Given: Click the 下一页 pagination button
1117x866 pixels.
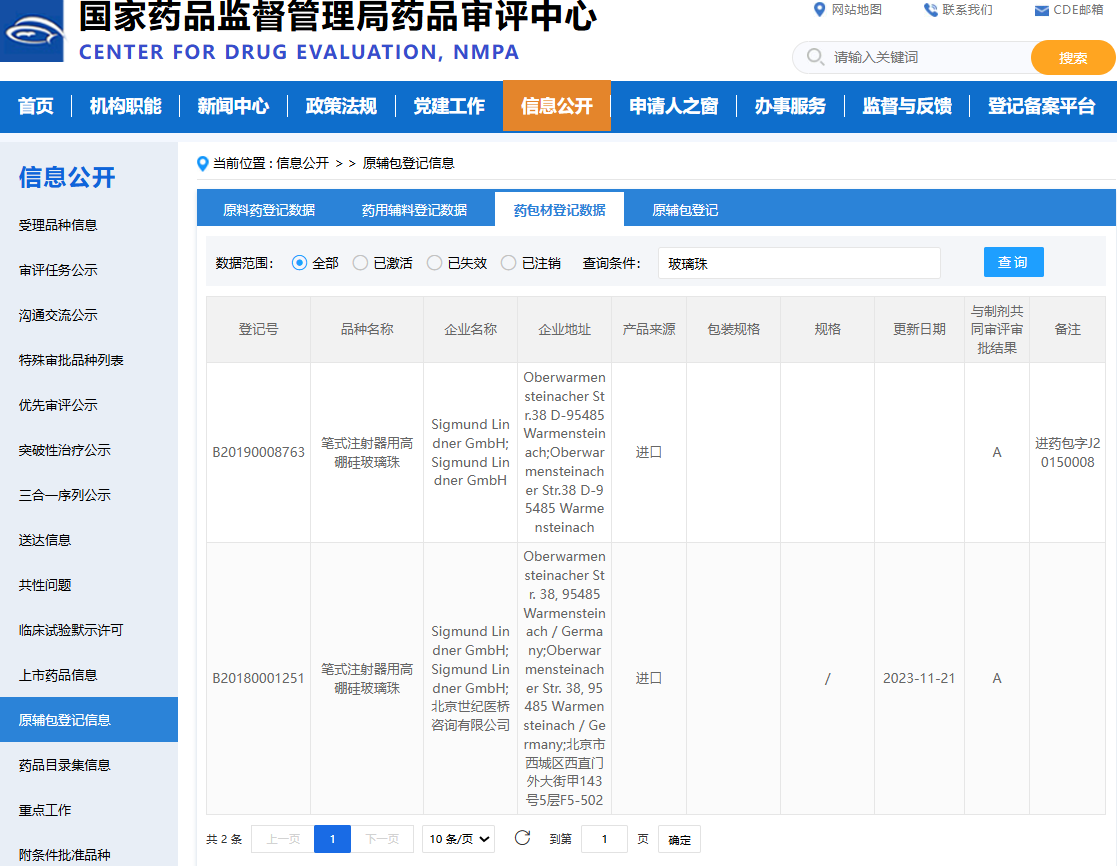Looking at the screenshot, I should coord(383,839).
